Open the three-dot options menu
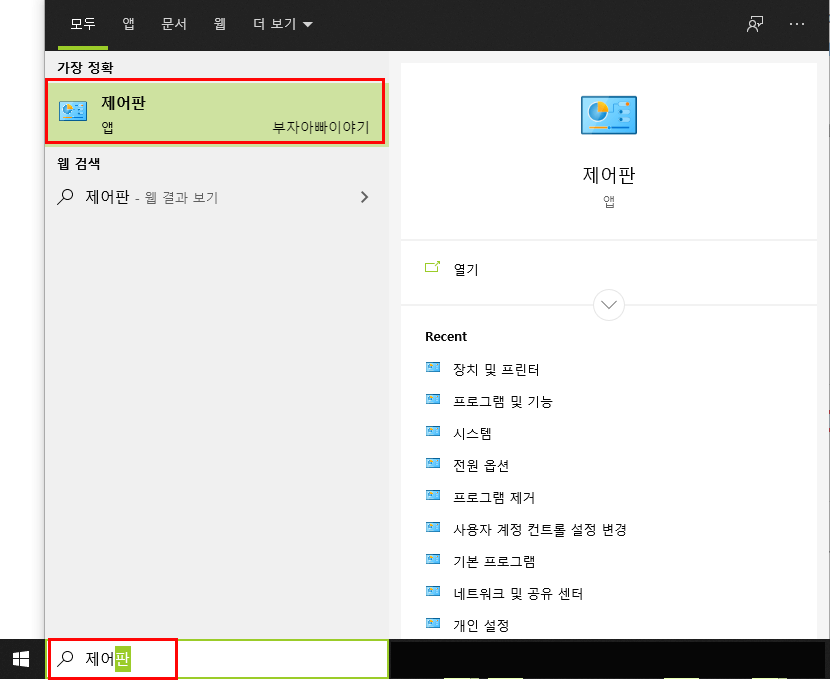 click(797, 24)
